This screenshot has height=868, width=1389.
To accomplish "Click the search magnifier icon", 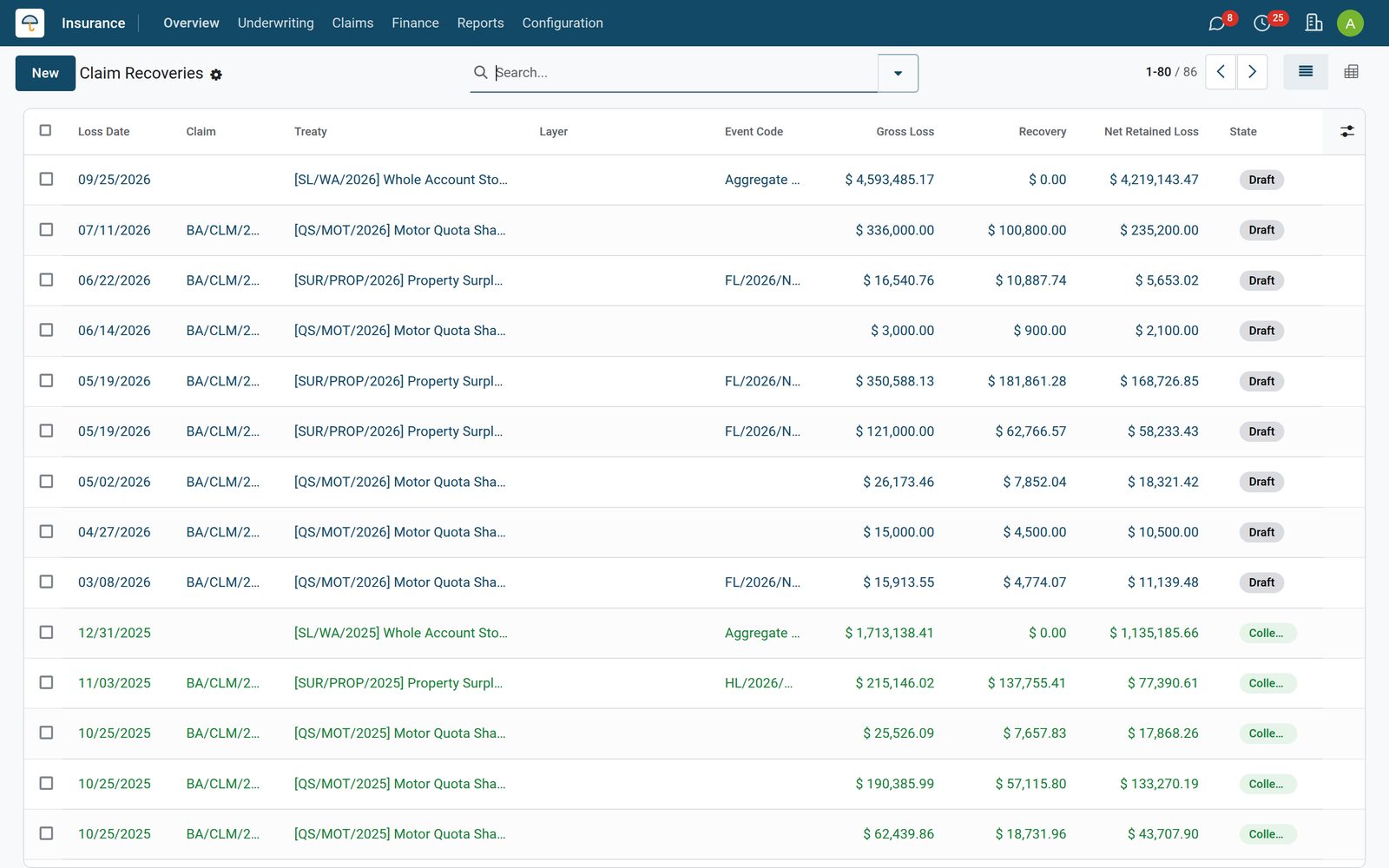I will click(x=480, y=72).
